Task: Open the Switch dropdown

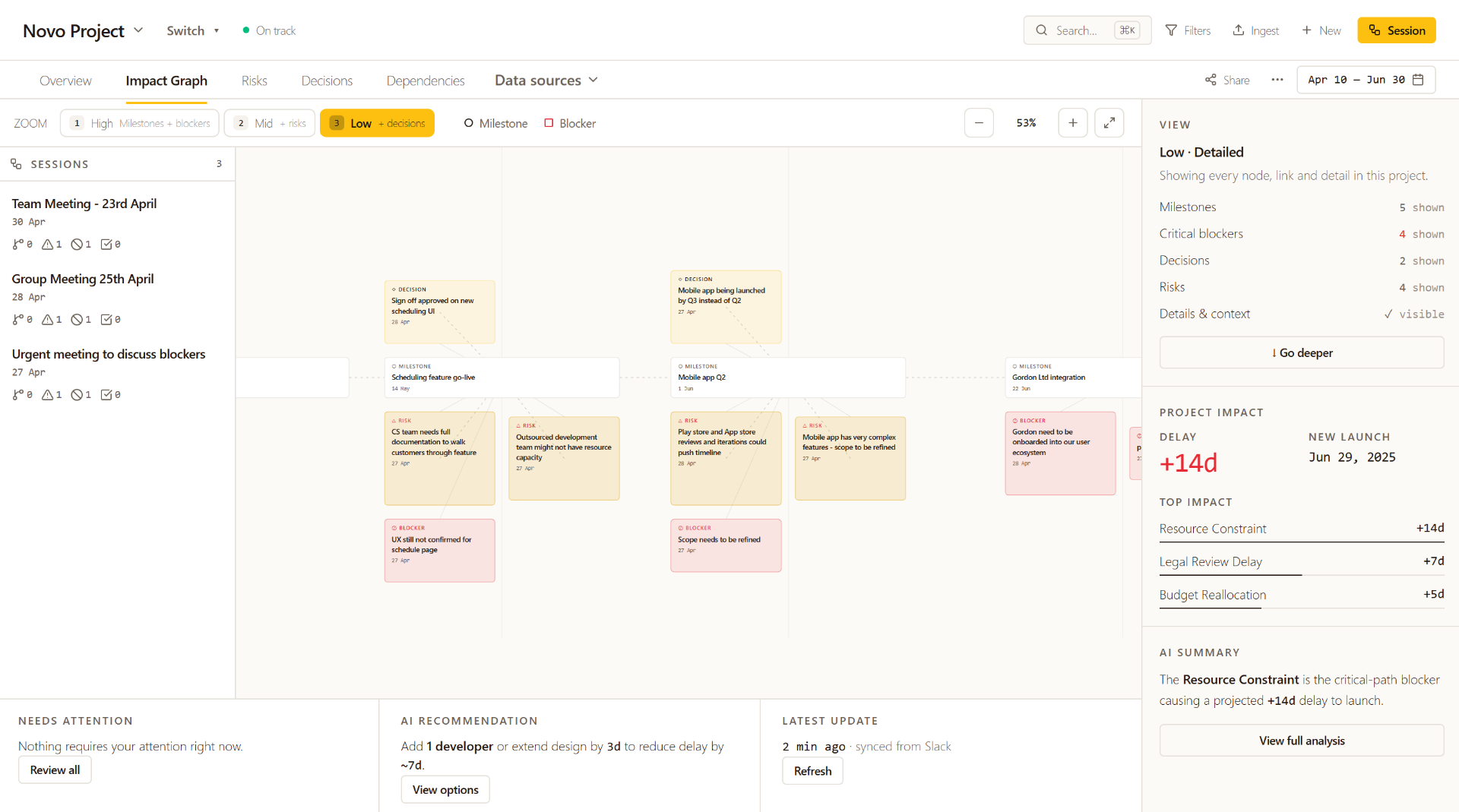Action: pyautogui.click(x=193, y=30)
